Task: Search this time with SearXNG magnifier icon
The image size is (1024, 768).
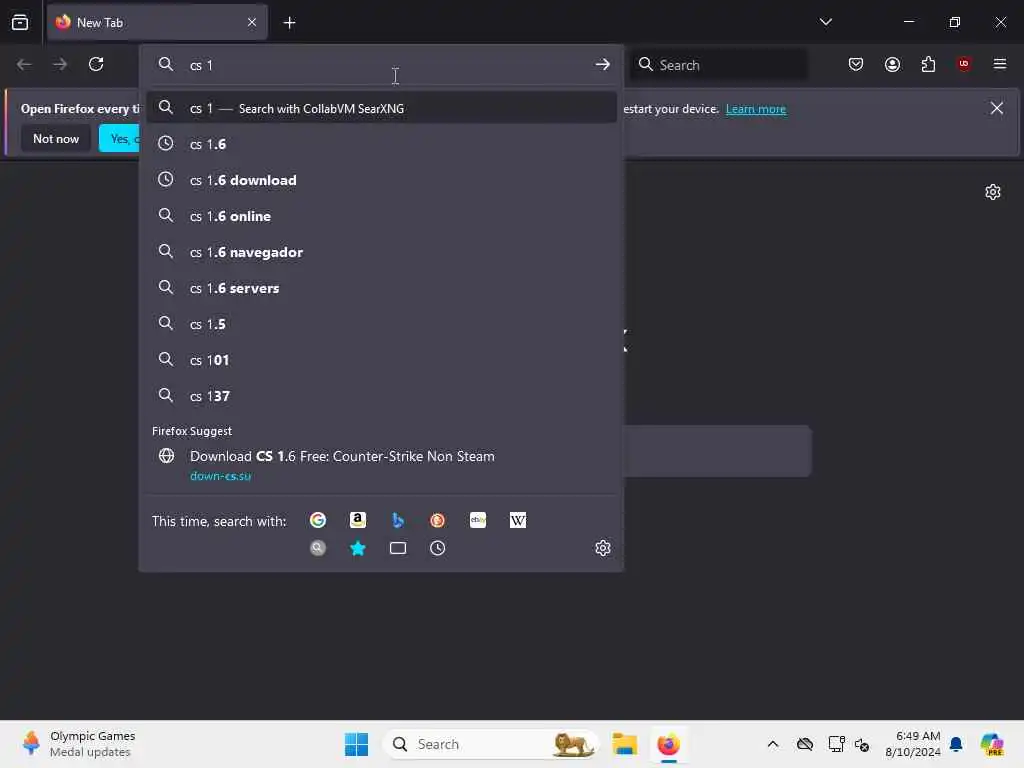Action: (318, 548)
